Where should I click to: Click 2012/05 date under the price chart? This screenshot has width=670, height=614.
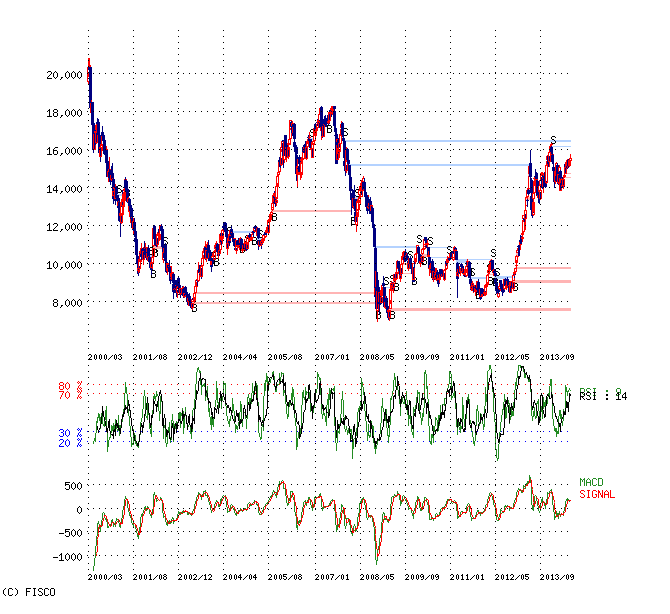(512, 357)
